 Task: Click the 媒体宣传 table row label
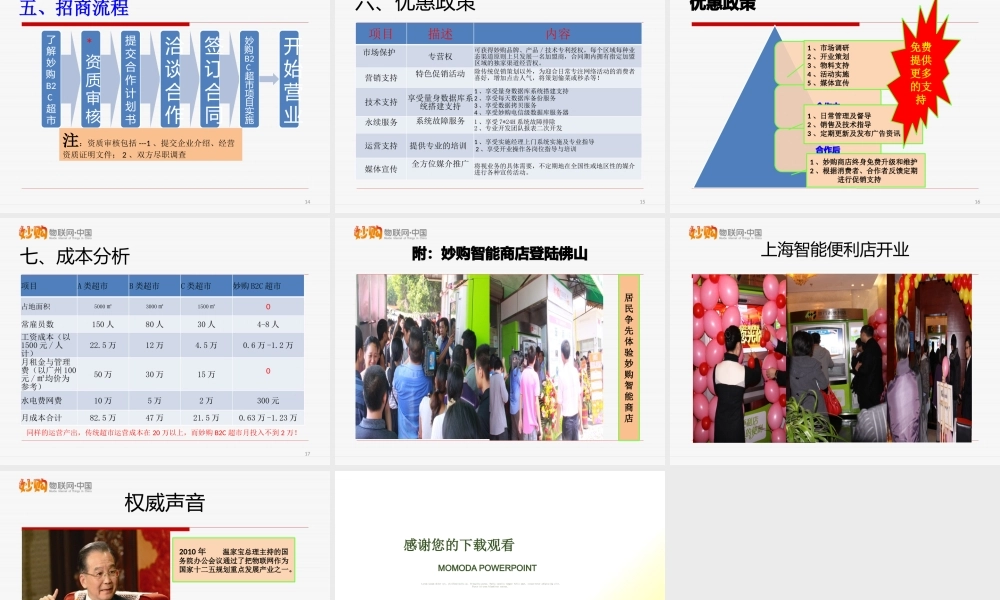tap(381, 169)
